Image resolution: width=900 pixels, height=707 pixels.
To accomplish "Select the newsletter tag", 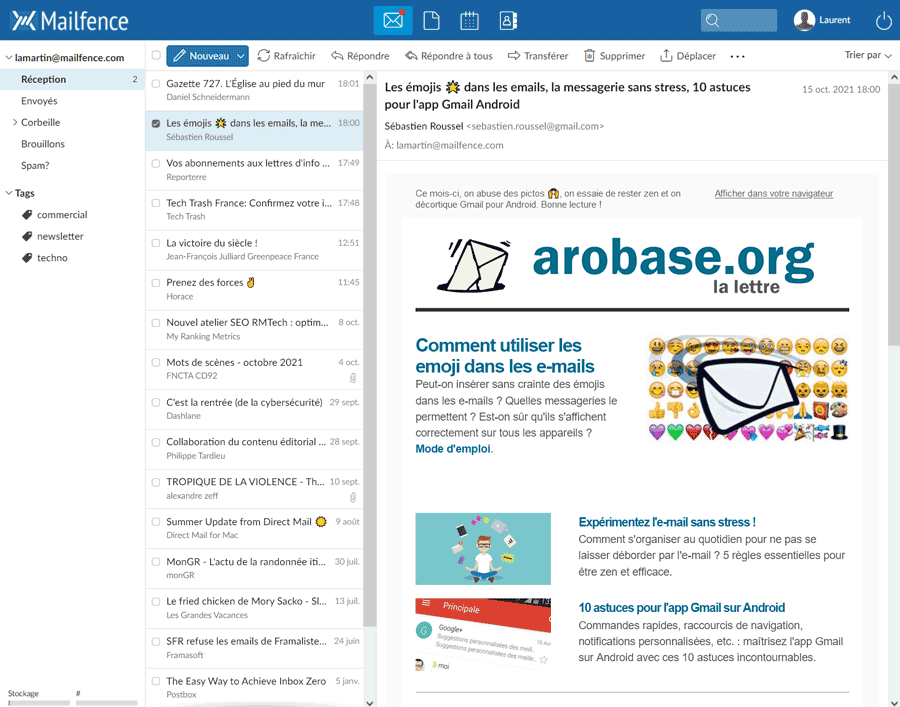I will tap(60, 236).
